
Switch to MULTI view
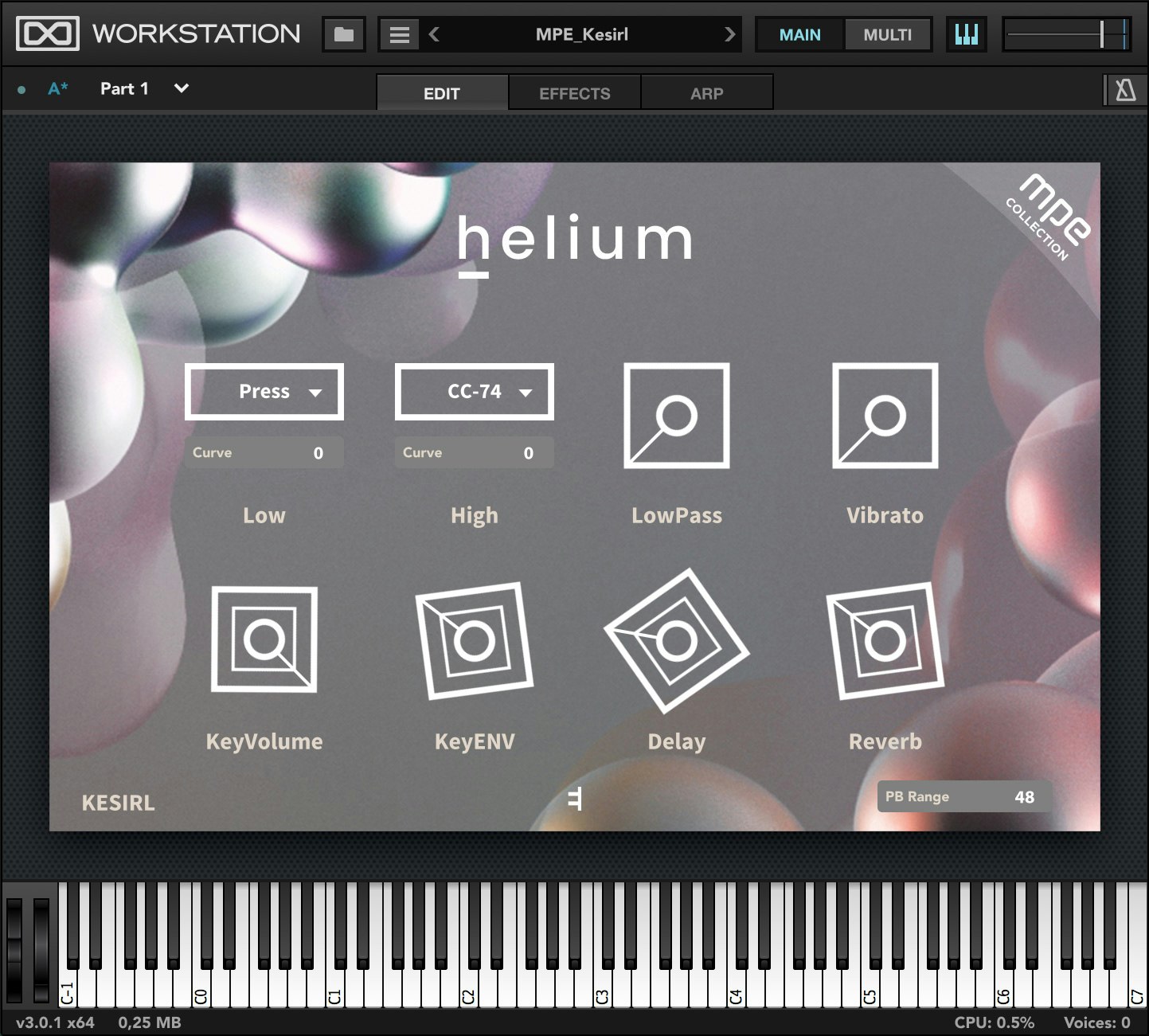[x=887, y=34]
